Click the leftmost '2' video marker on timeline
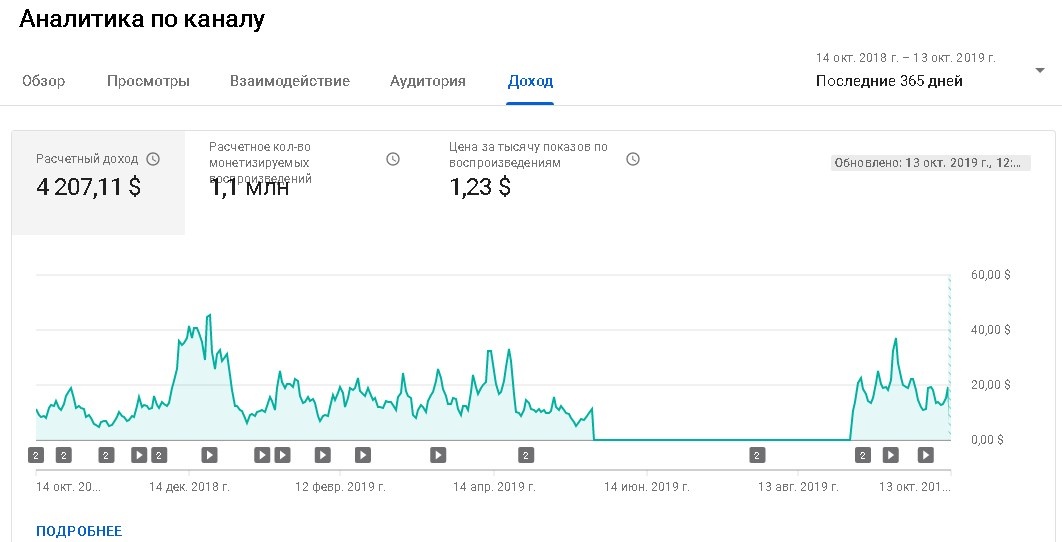1062x542 pixels. tap(37, 455)
